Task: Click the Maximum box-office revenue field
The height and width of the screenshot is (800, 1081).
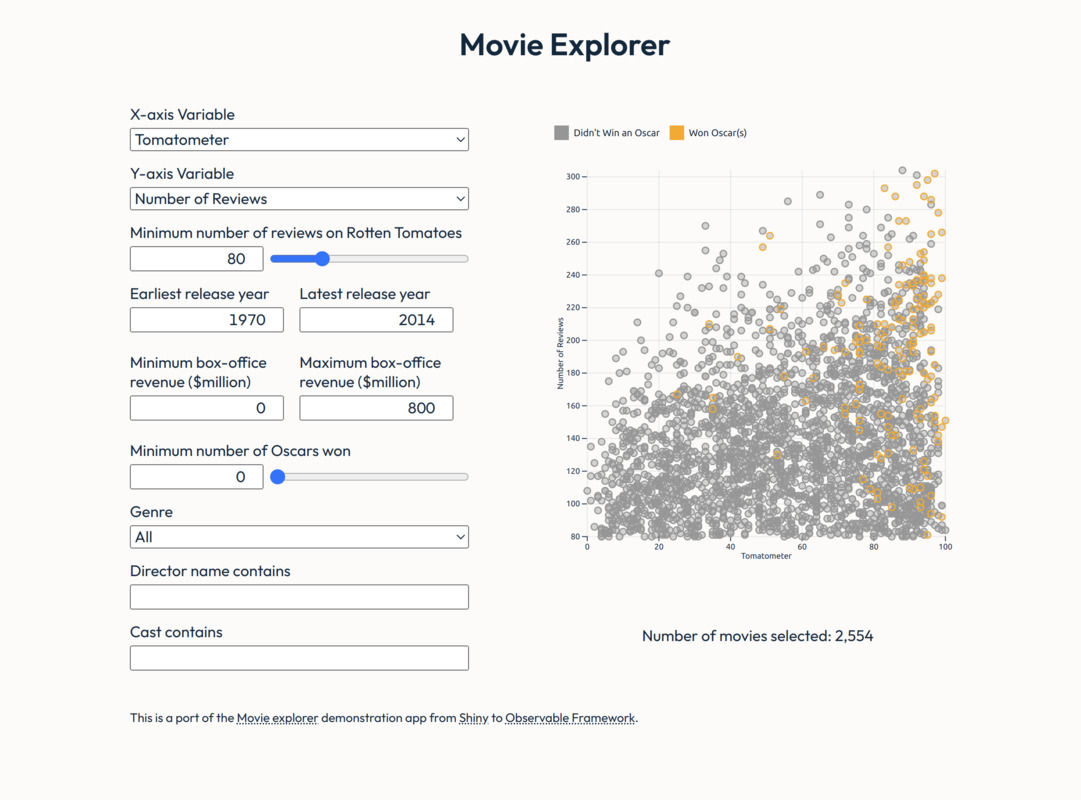Action: coord(376,408)
